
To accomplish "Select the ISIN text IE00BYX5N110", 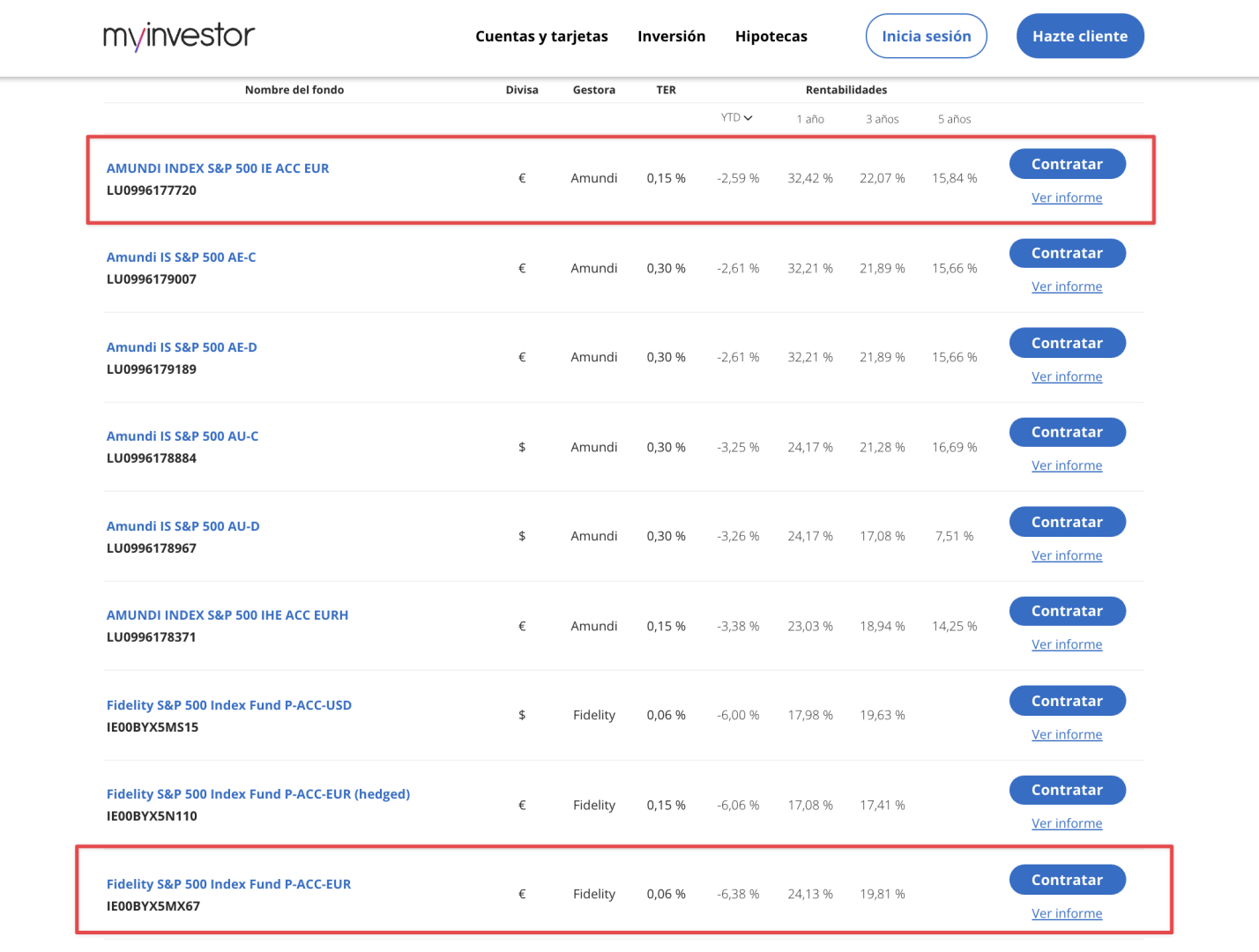I will click(x=152, y=816).
